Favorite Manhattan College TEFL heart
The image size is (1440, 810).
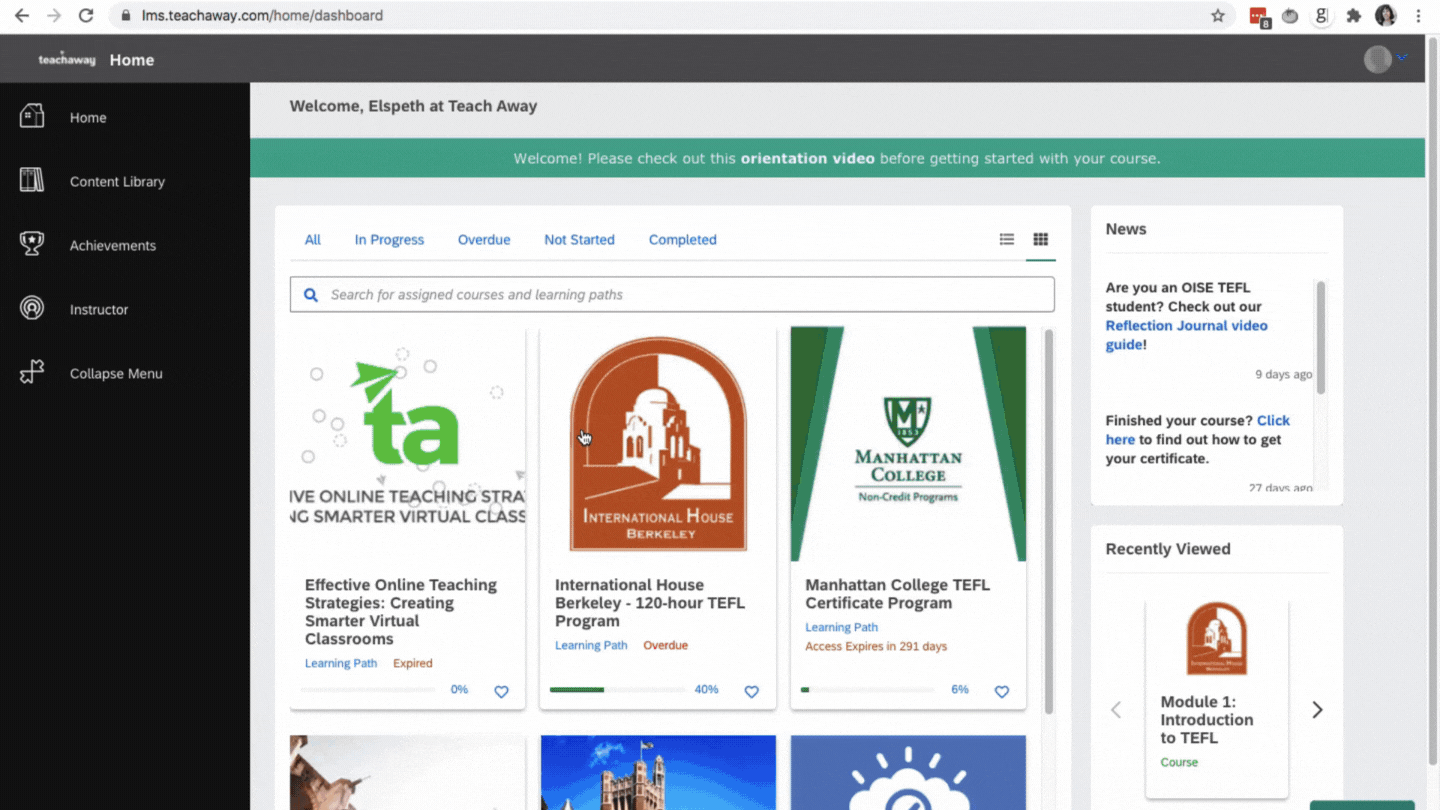1001,691
